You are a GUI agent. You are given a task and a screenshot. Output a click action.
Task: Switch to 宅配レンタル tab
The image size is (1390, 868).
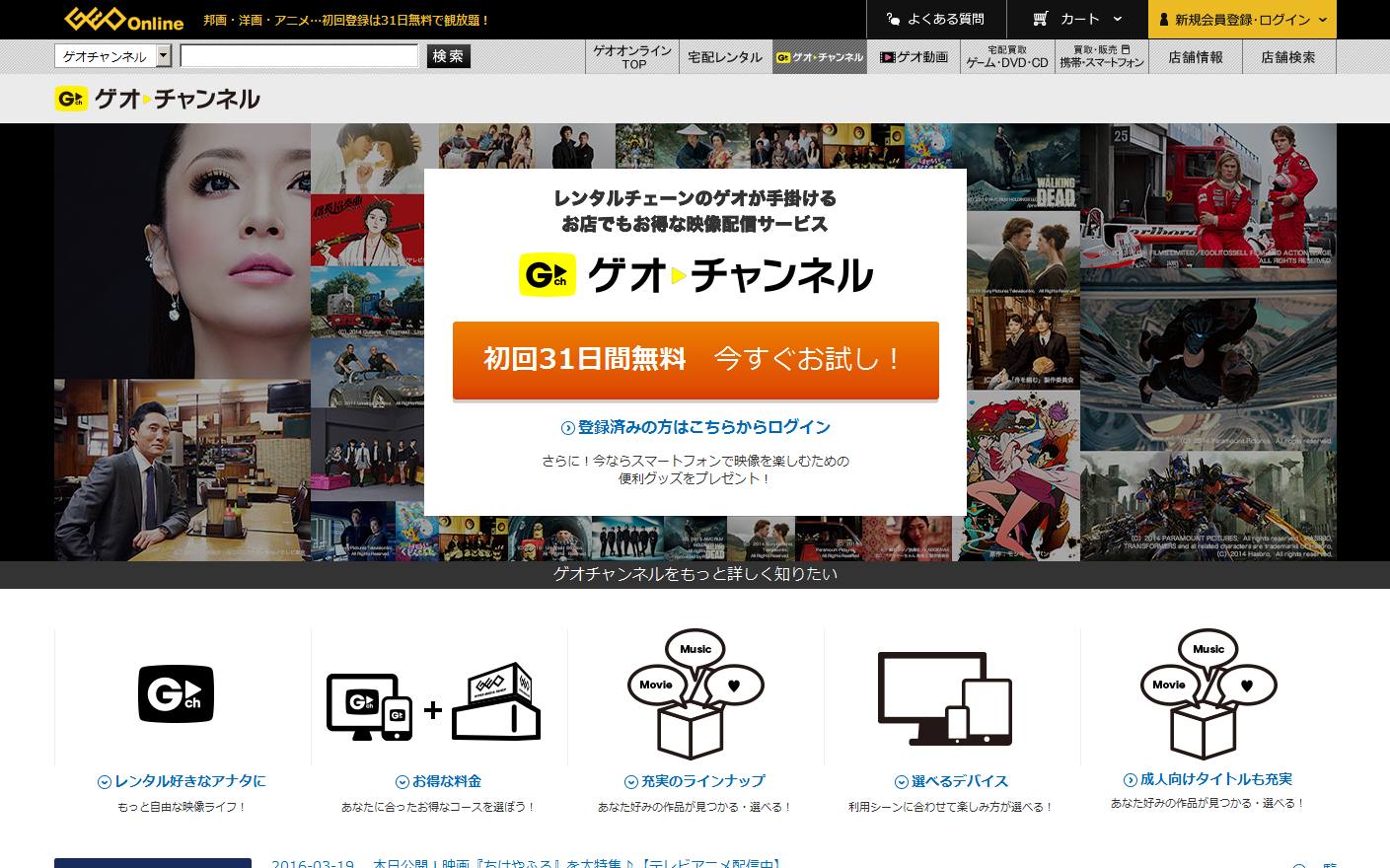(725, 57)
